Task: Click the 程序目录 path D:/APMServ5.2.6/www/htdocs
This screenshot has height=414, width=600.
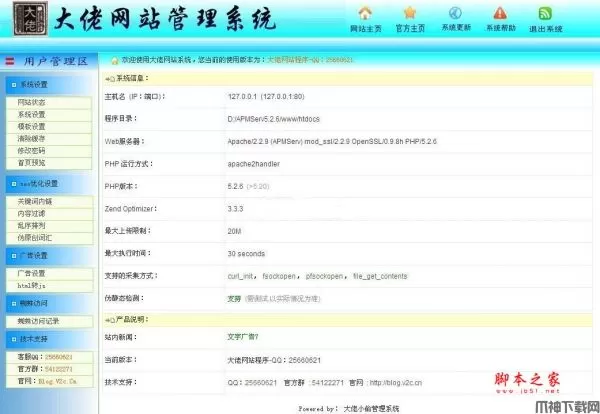Action: pos(273,119)
